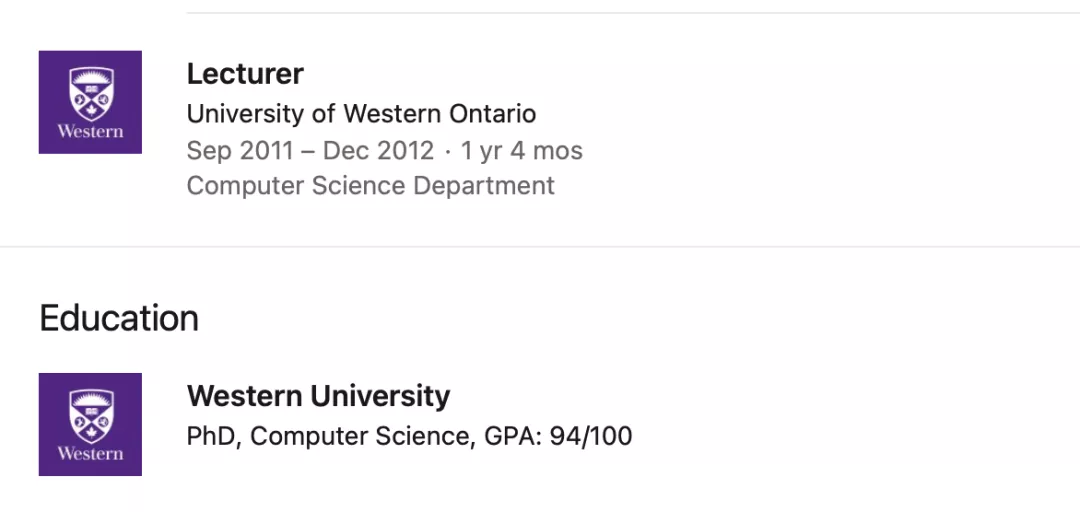
Task: Open Western University school entry
Action: pyautogui.click(x=318, y=396)
